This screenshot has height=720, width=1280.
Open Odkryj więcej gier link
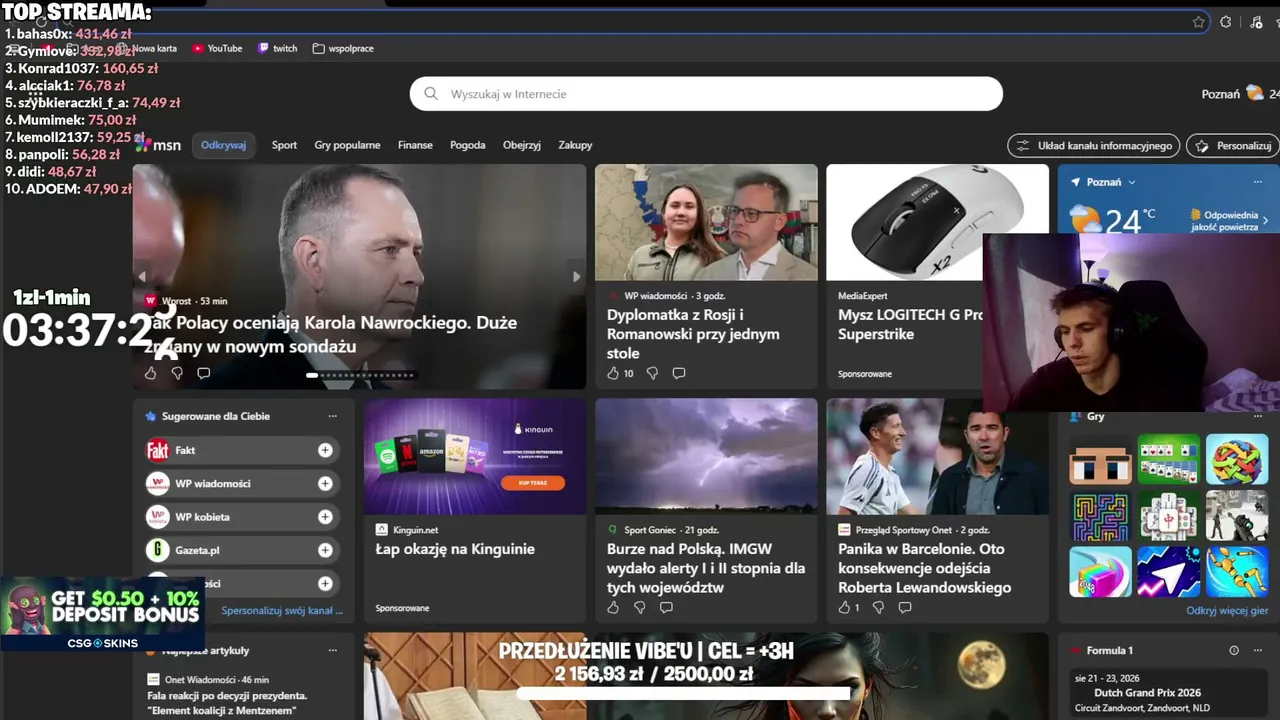coord(1227,610)
